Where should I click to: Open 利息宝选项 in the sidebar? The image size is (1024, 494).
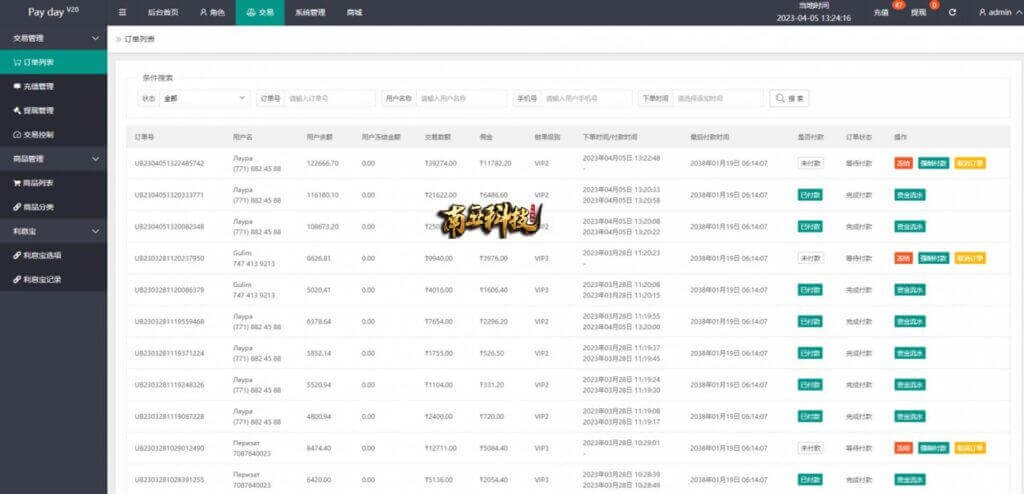pos(42,255)
